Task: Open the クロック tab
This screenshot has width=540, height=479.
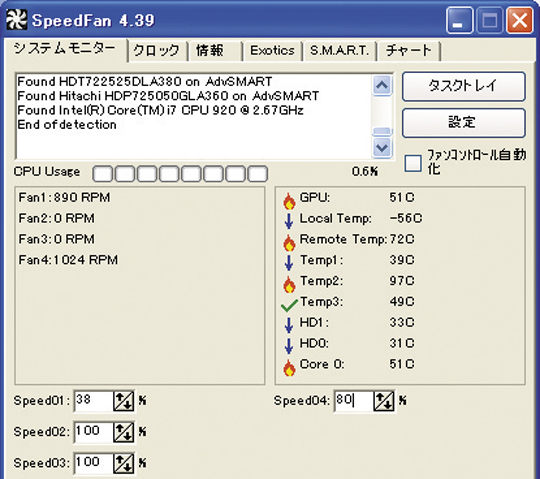Action: pos(157,51)
